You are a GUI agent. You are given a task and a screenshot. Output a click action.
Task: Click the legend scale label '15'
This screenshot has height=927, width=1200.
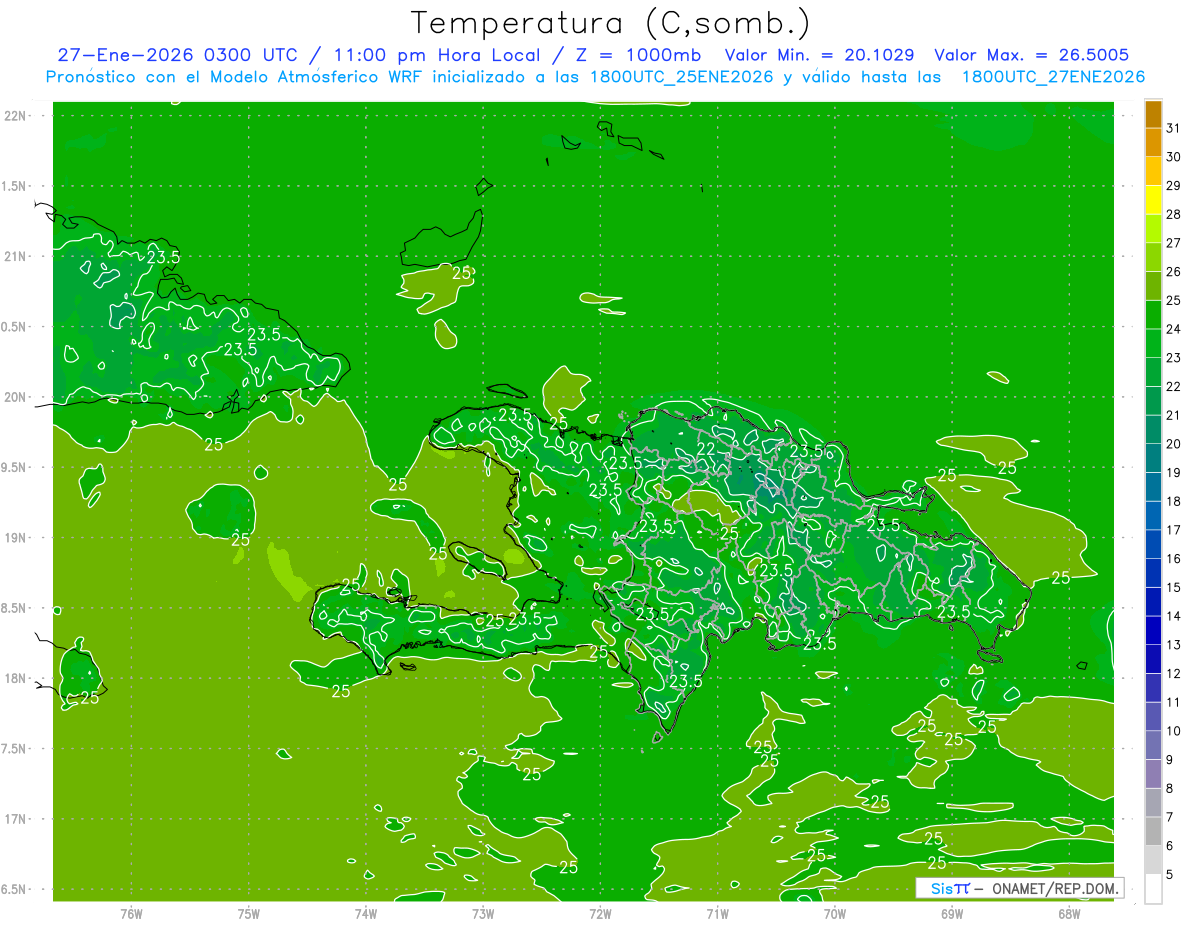pyautogui.click(x=1173, y=587)
